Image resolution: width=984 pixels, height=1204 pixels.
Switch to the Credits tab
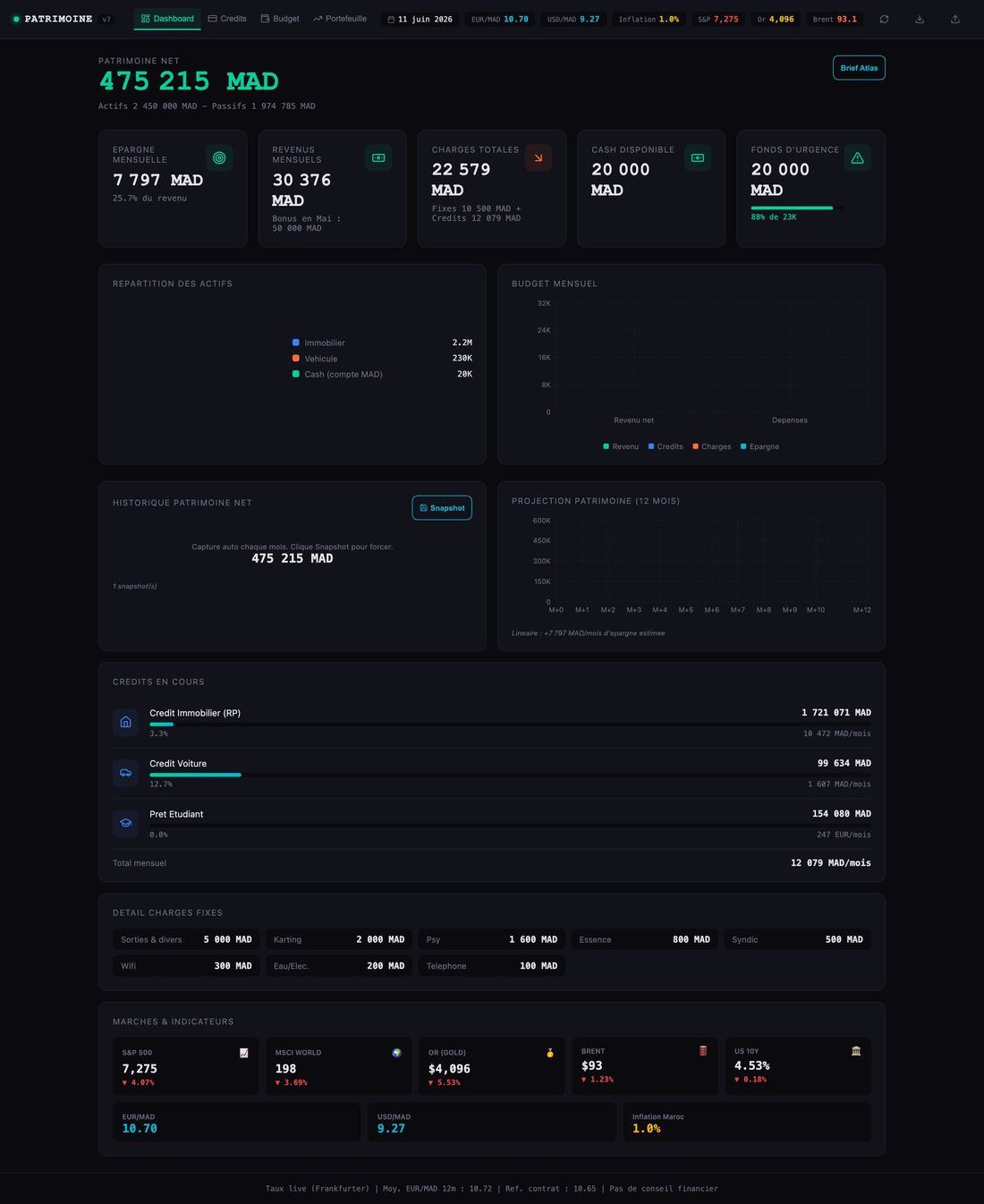pos(227,19)
